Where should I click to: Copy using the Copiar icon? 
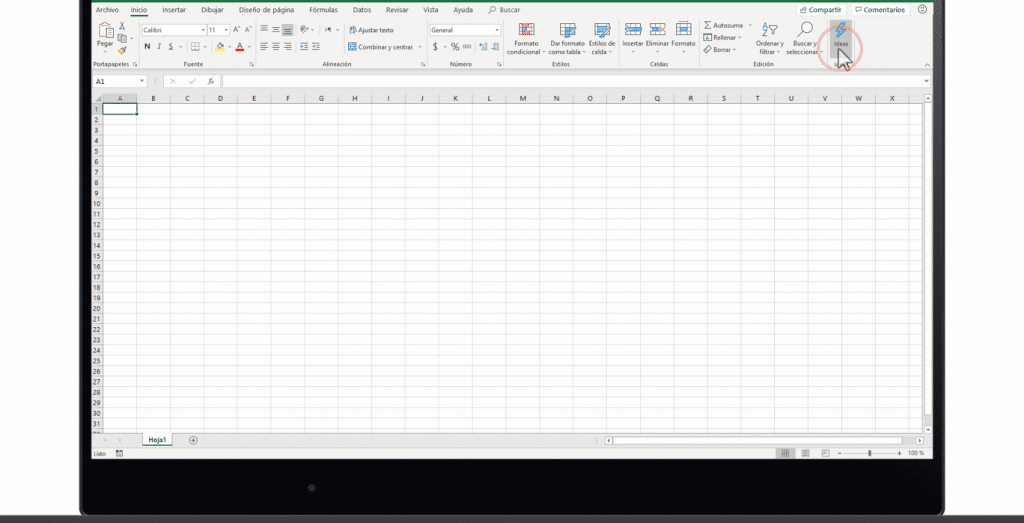coord(122,38)
